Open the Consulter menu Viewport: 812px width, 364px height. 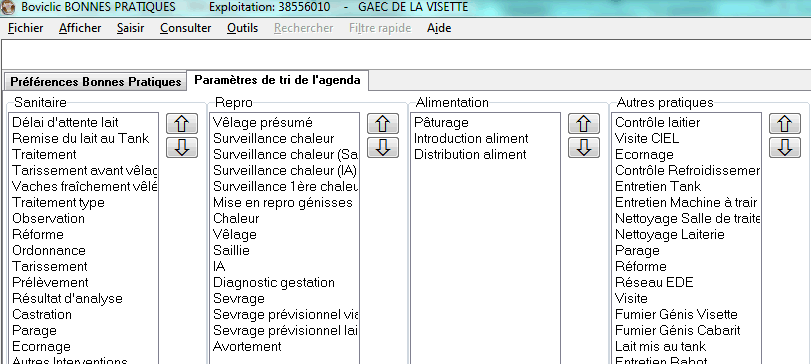(185, 28)
